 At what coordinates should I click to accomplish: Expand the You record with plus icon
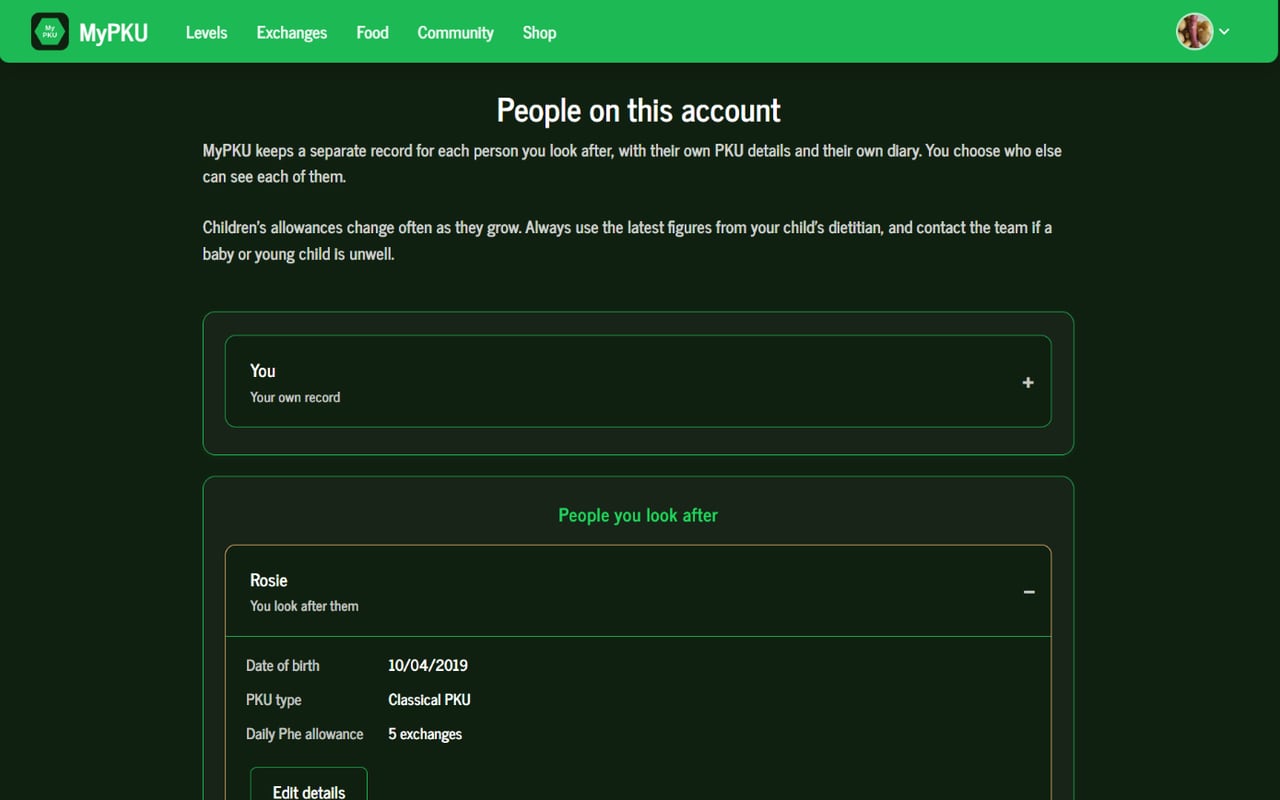pos(1028,382)
